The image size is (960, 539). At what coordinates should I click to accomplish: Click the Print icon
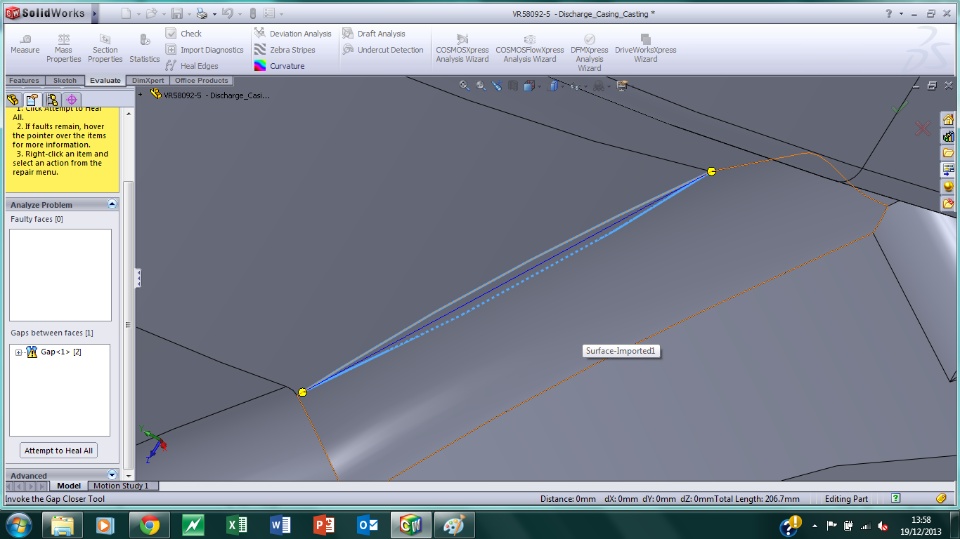coord(202,13)
